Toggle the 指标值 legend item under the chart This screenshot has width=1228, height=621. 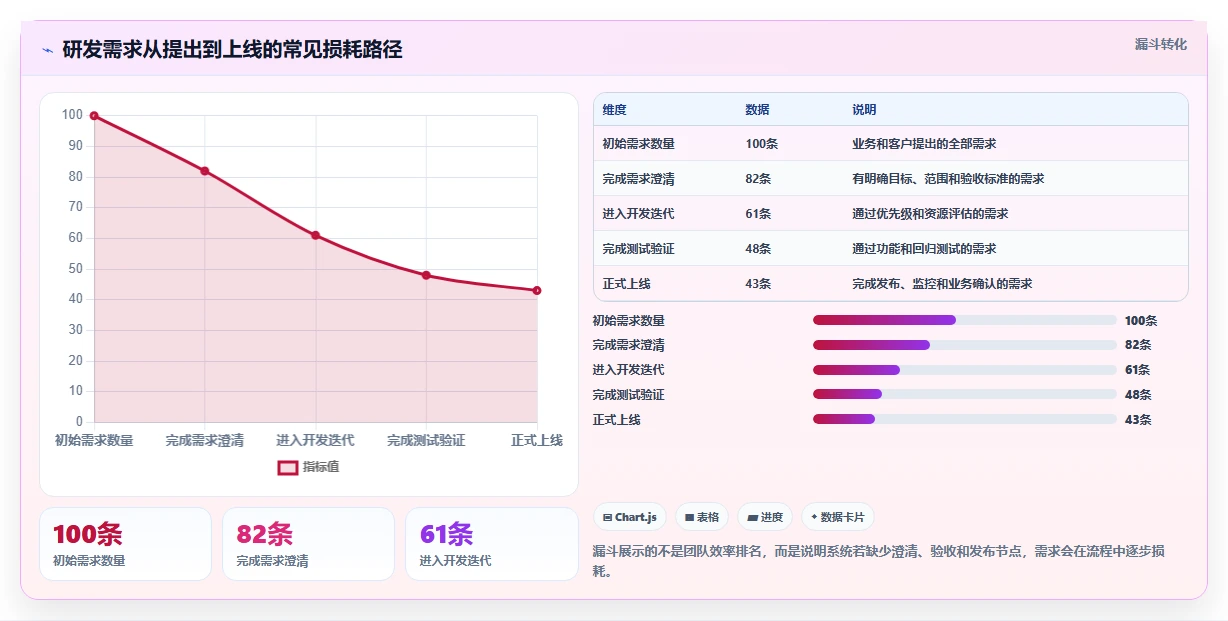(x=308, y=467)
